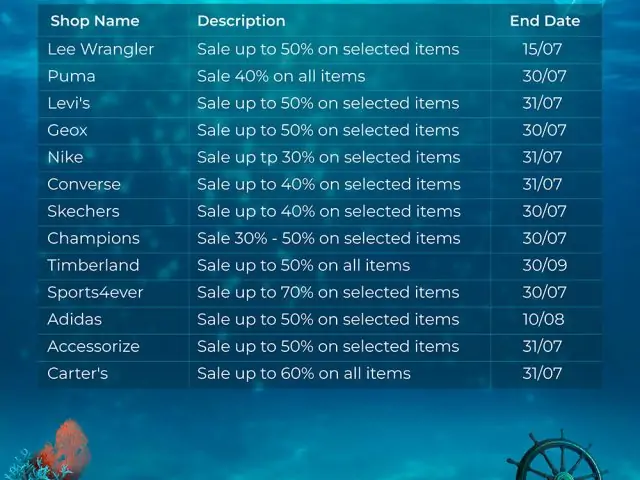The image size is (640, 480).
Task: Open the Levi's row
Action: click(x=320, y=104)
